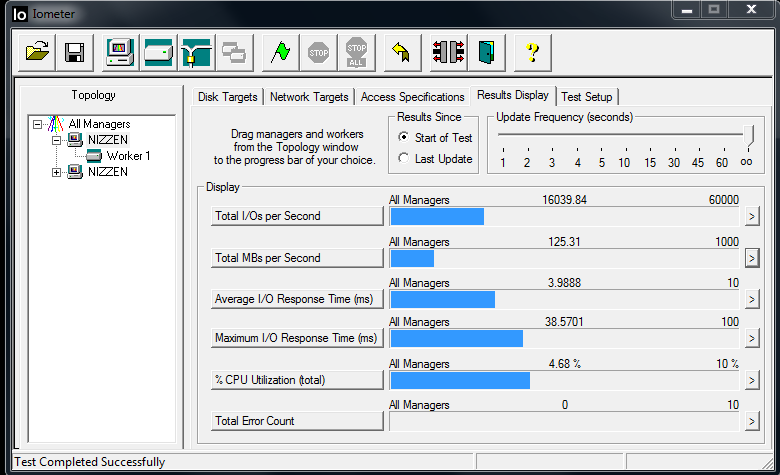Select the Results Display tab
The width and height of the screenshot is (780, 475).
[x=513, y=95]
